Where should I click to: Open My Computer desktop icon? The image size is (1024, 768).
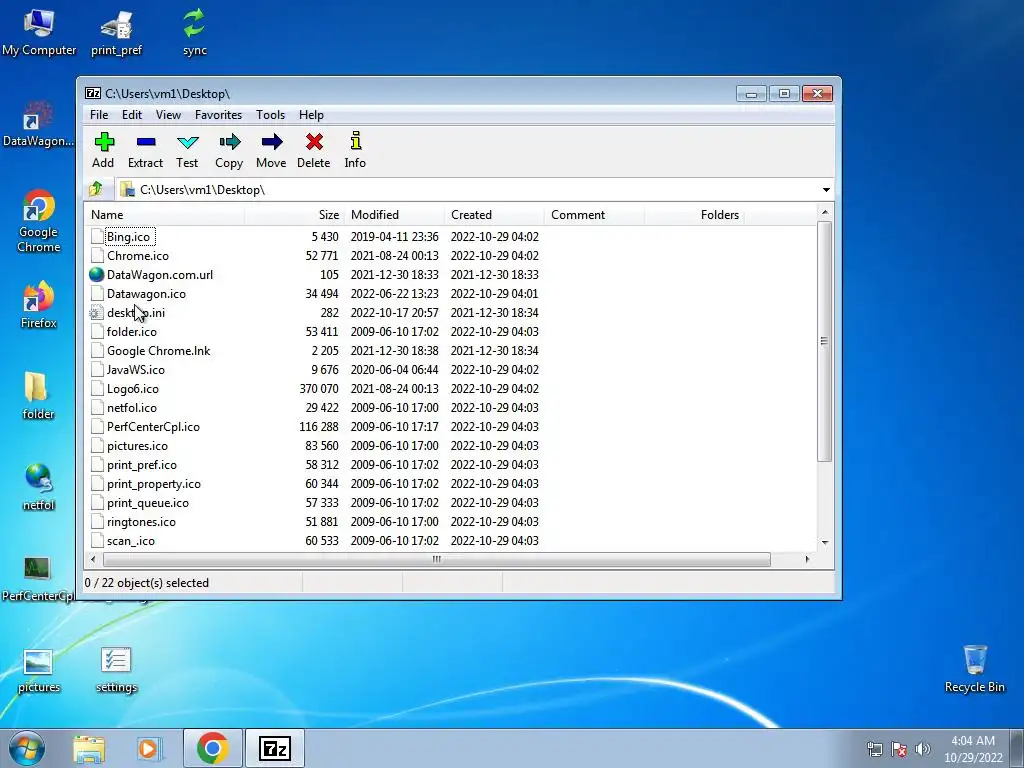[x=39, y=31]
